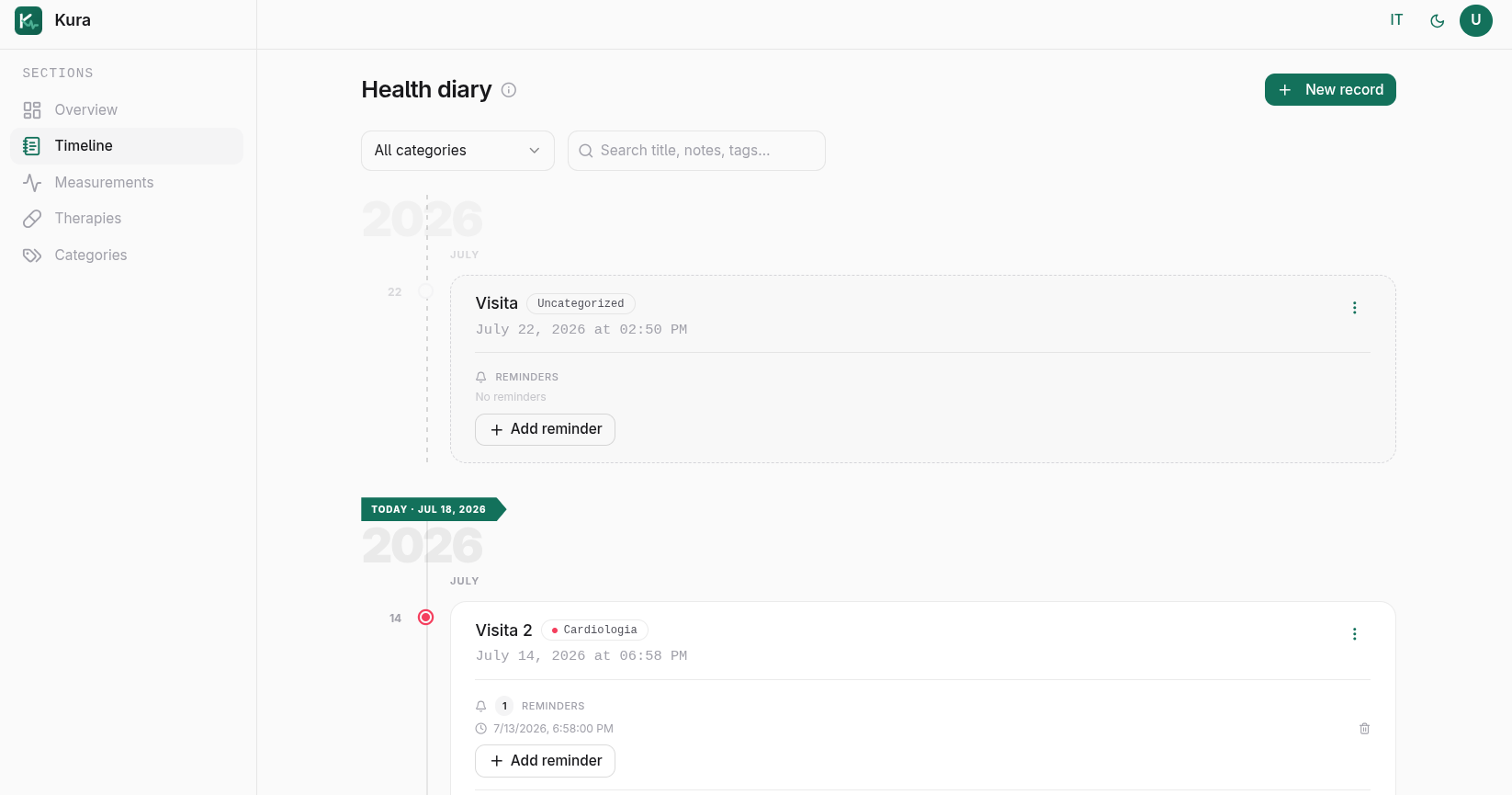1512x795 pixels.
Task: Click the reminder count badge 1
Action: [504, 706]
